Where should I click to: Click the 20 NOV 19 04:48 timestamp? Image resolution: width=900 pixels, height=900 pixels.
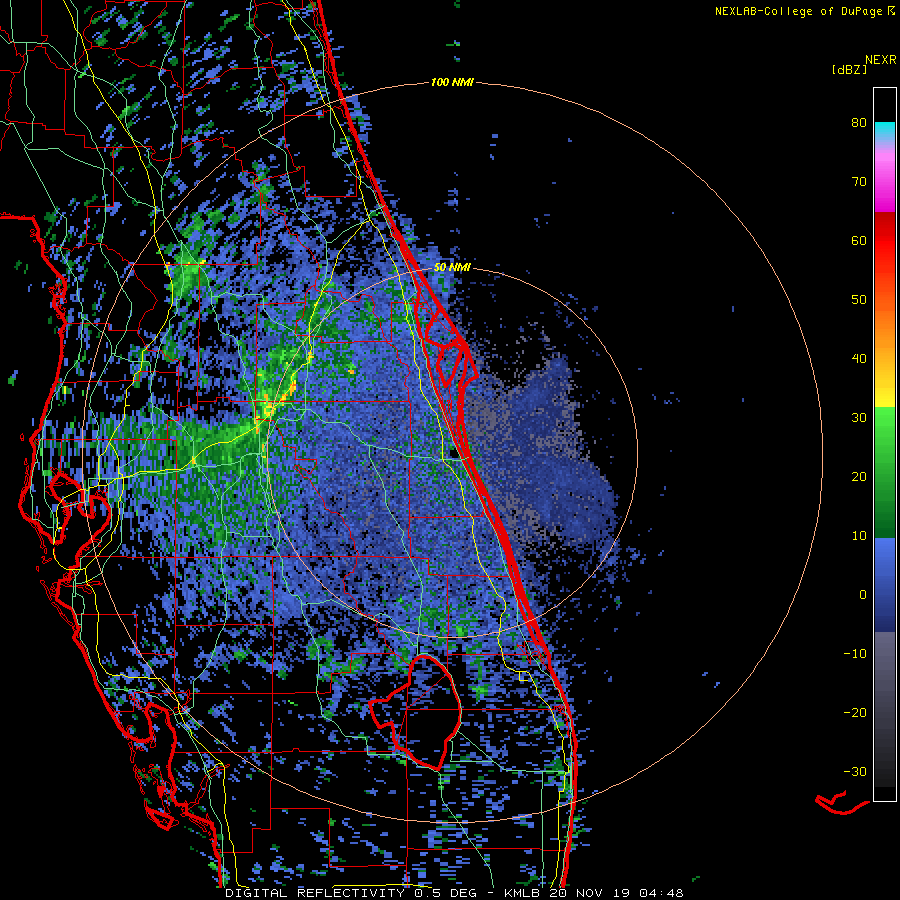tap(616, 893)
